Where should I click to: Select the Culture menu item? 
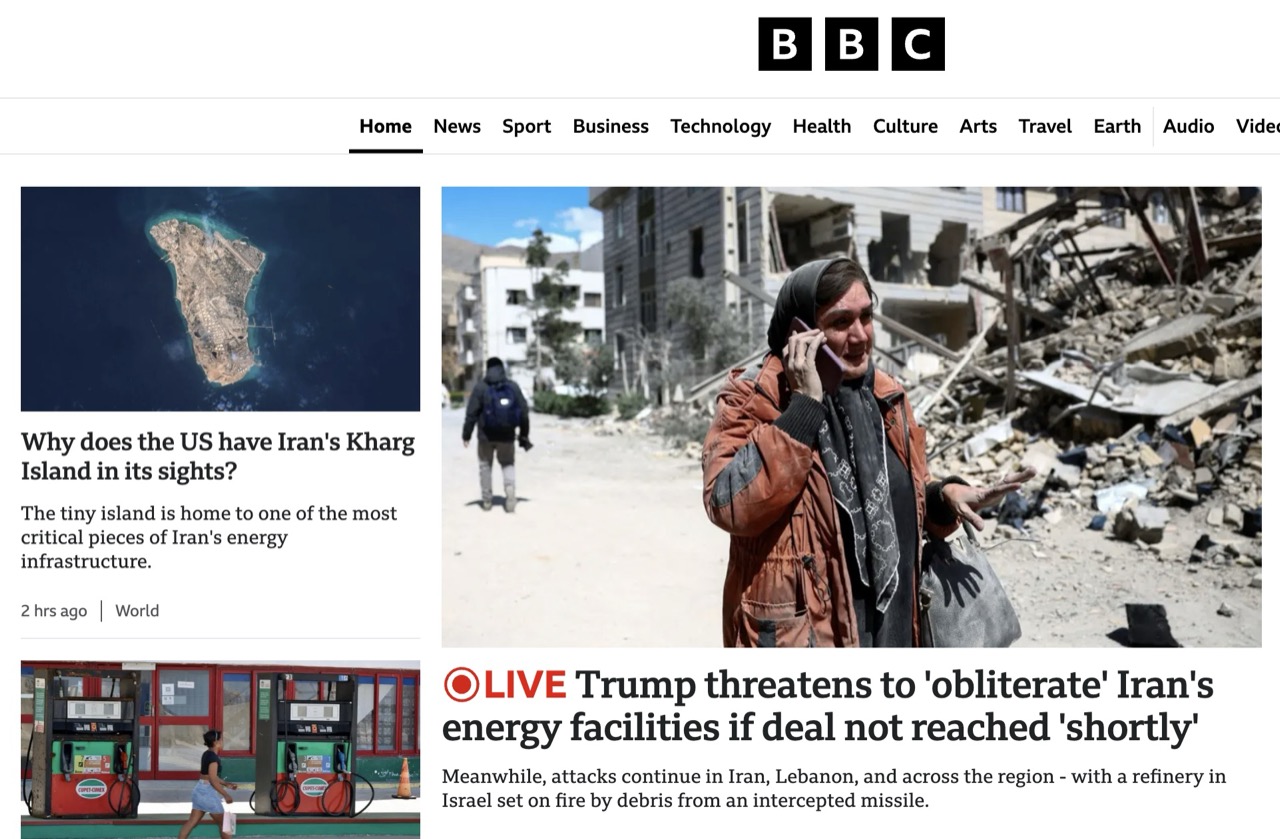pos(905,126)
